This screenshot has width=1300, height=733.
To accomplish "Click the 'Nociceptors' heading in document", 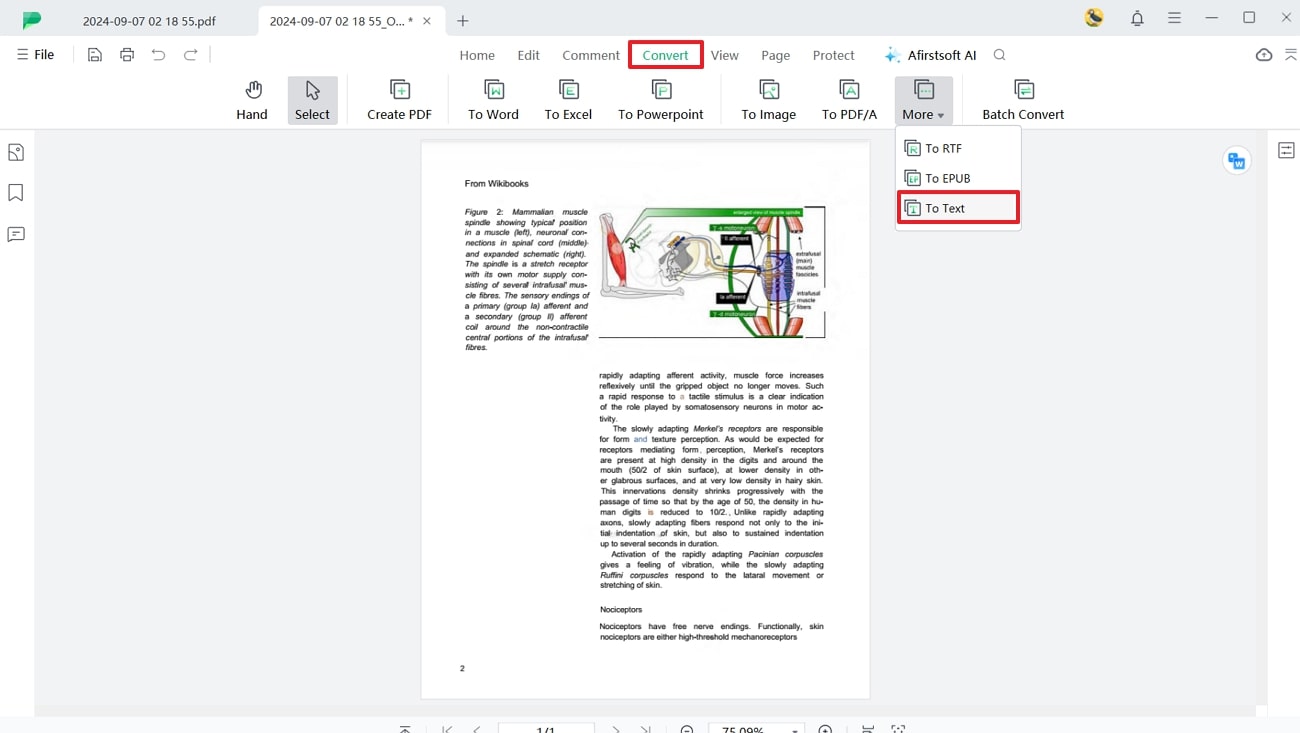I will [x=621, y=609].
